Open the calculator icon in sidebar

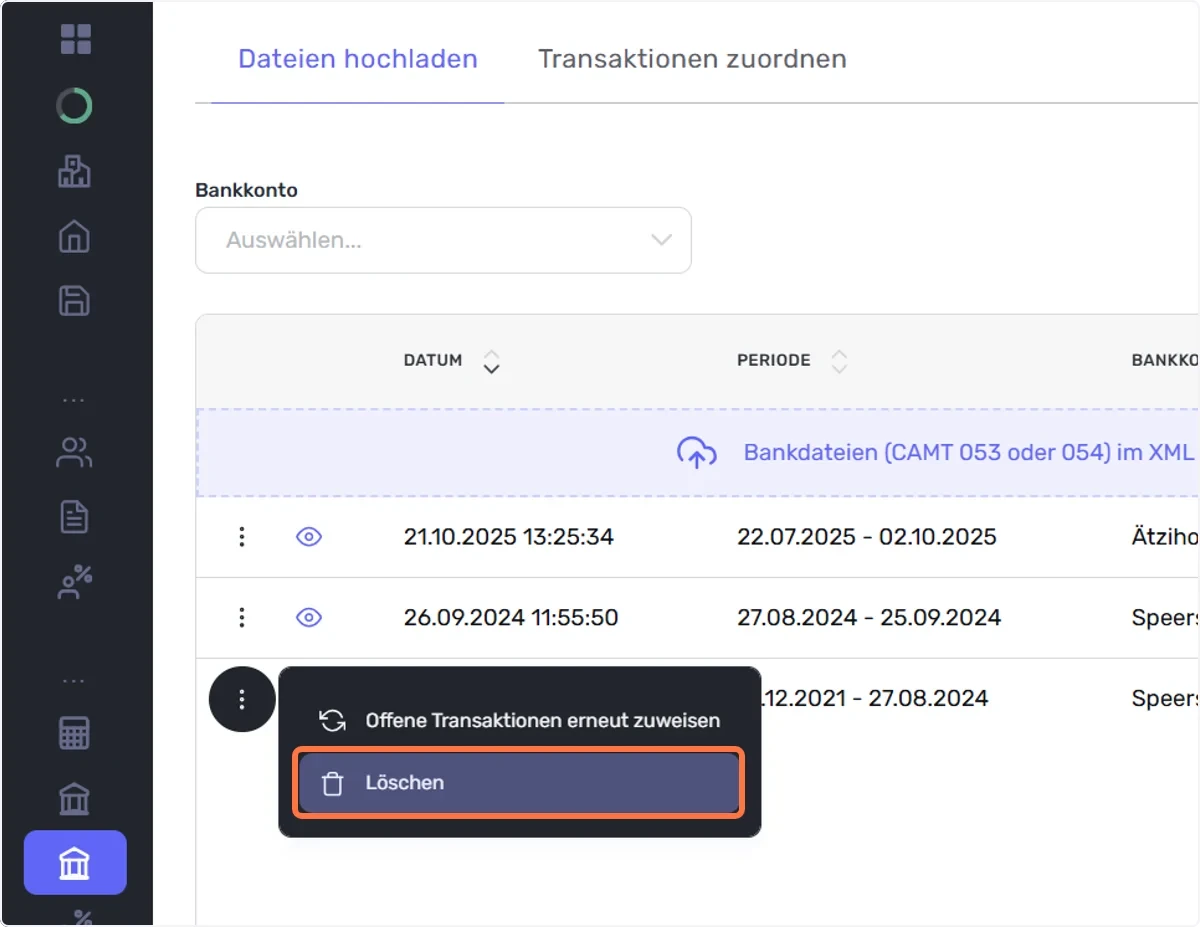point(75,734)
